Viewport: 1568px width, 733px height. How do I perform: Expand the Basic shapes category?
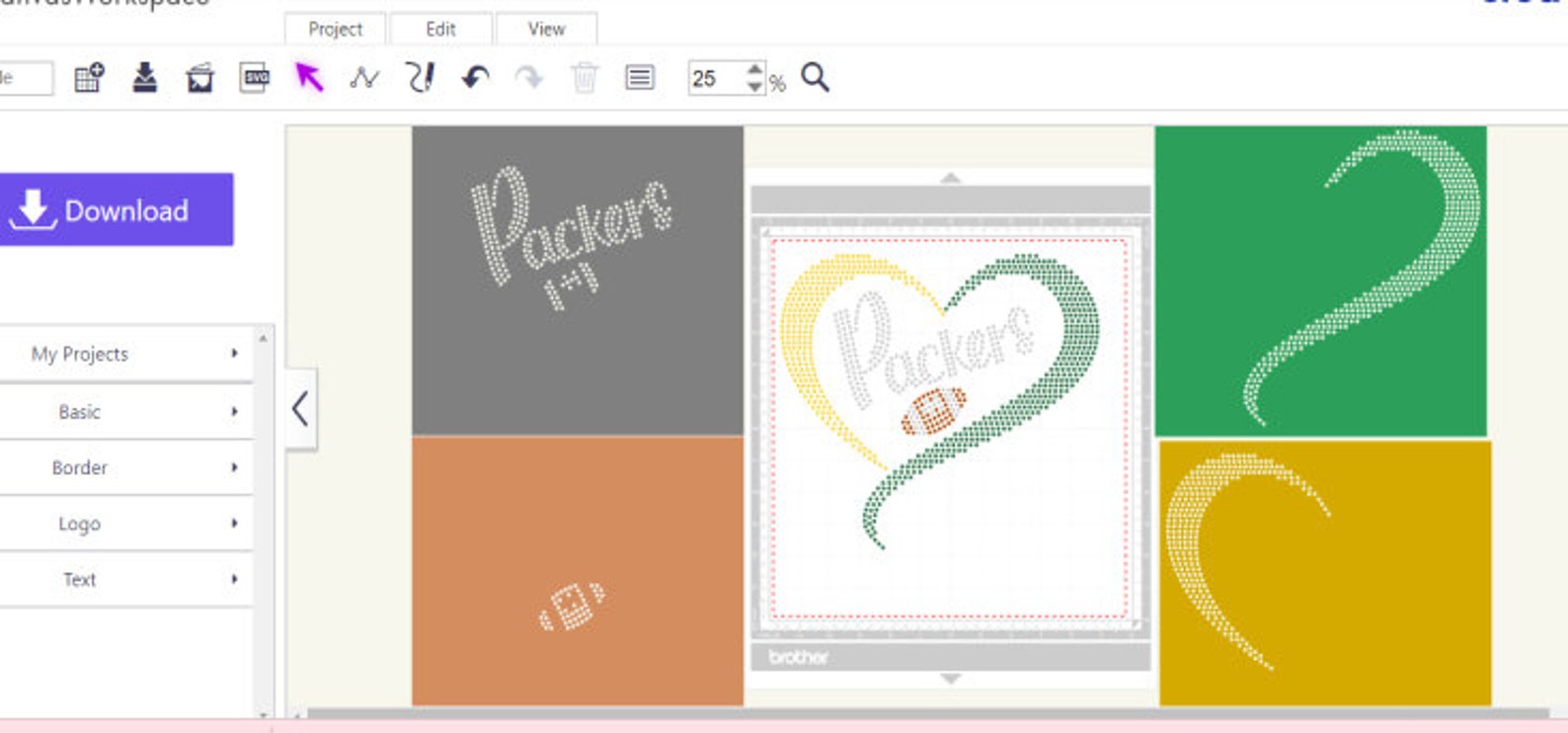[x=126, y=412]
